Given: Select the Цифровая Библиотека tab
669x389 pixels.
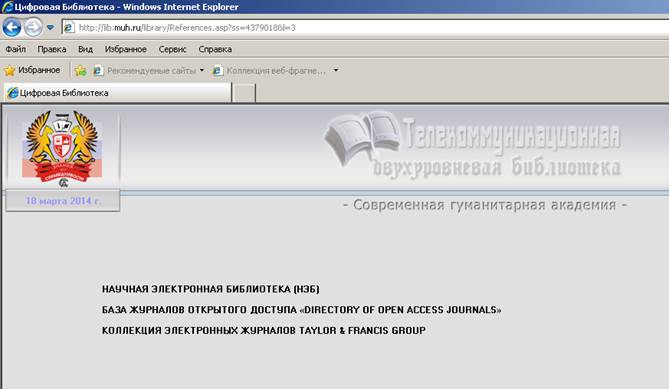Looking at the screenshot, I should pyautogui.click(x=117, y=93).
